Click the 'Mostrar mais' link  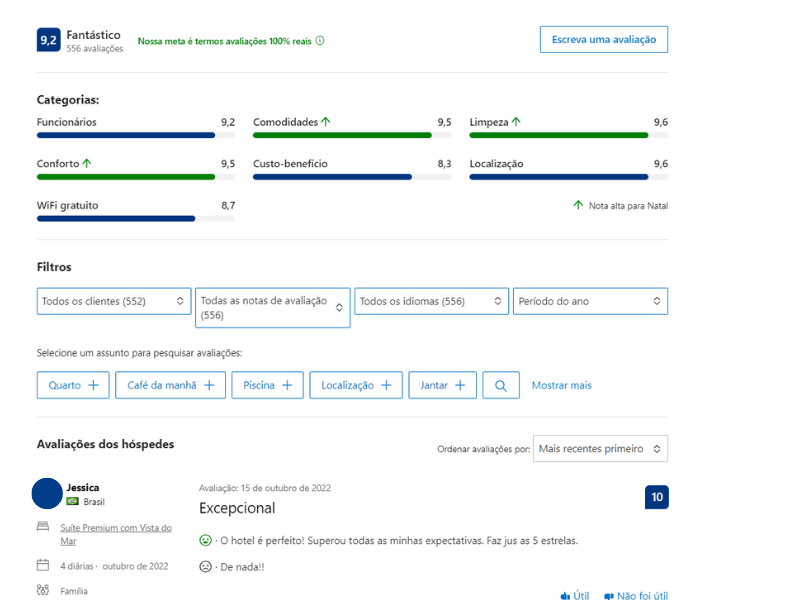[561, 385]
